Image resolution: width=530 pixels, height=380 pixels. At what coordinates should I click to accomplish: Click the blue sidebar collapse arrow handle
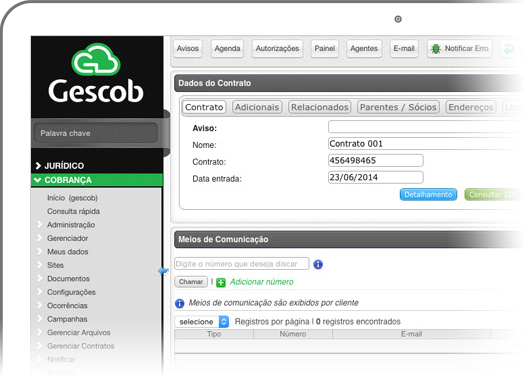tap(163, 271)
